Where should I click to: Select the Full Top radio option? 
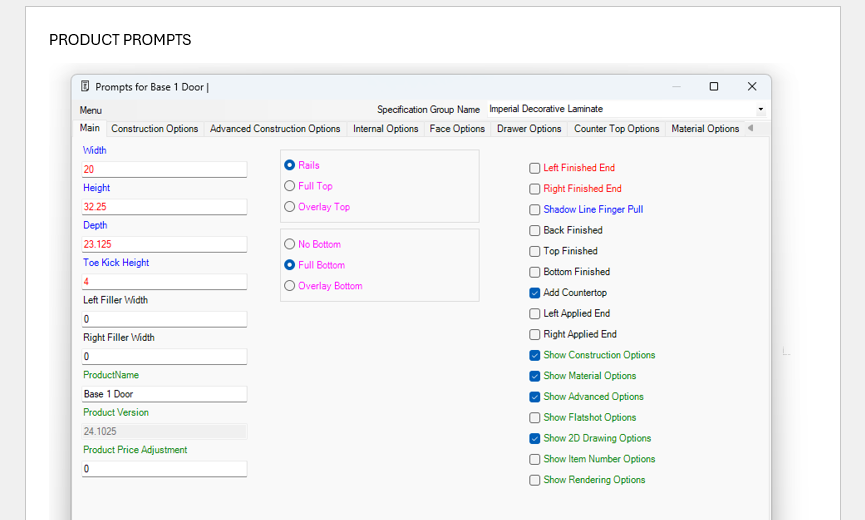tap(290, 186)
